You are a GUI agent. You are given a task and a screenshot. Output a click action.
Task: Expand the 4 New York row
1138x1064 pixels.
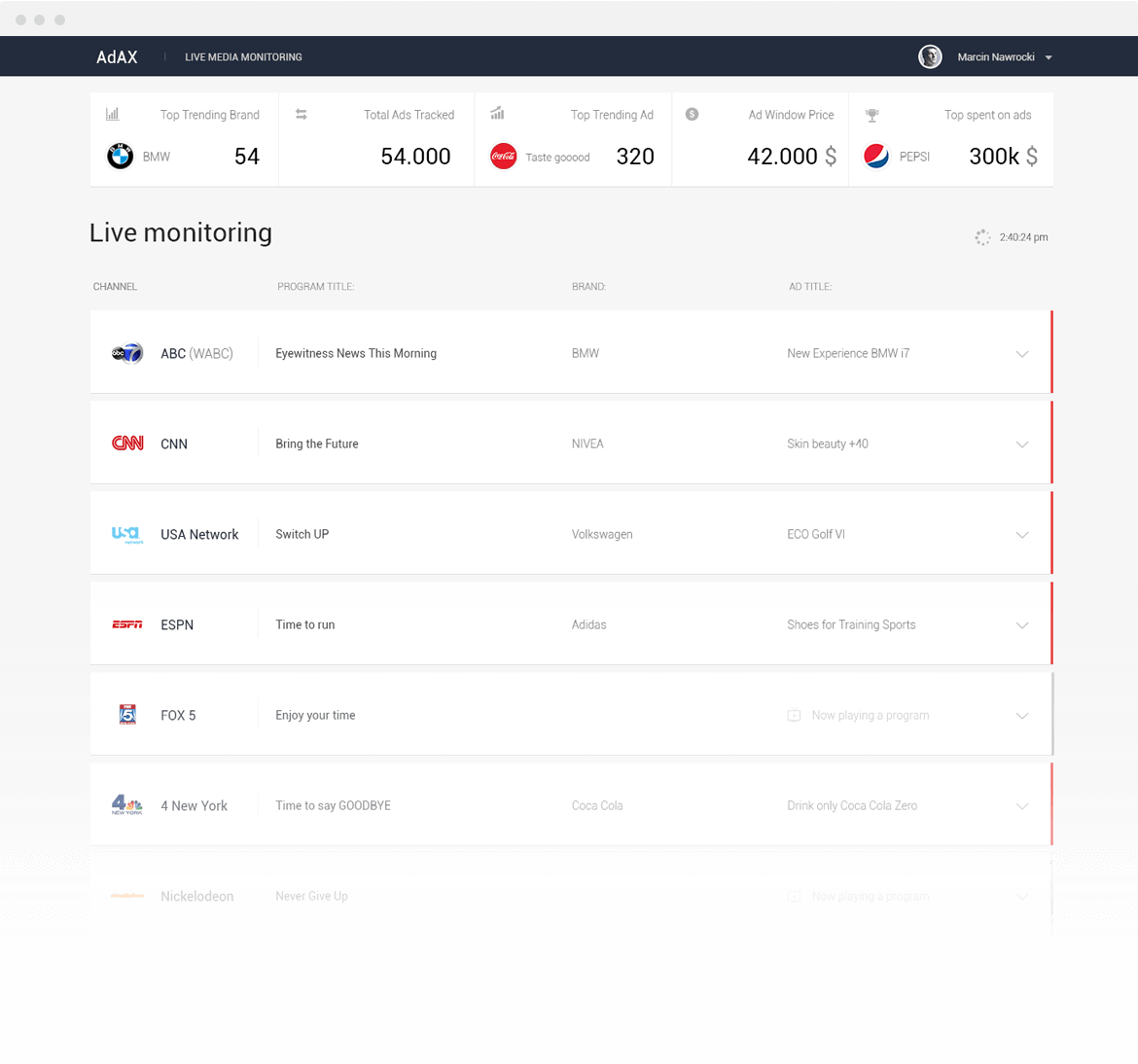point(1022,806)
